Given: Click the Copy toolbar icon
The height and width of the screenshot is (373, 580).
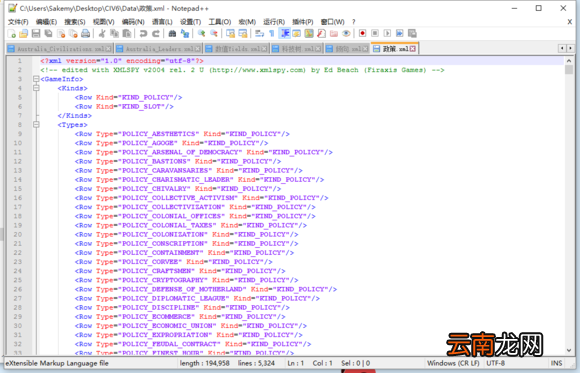Looking at the screenshot, I should (115, 34).
